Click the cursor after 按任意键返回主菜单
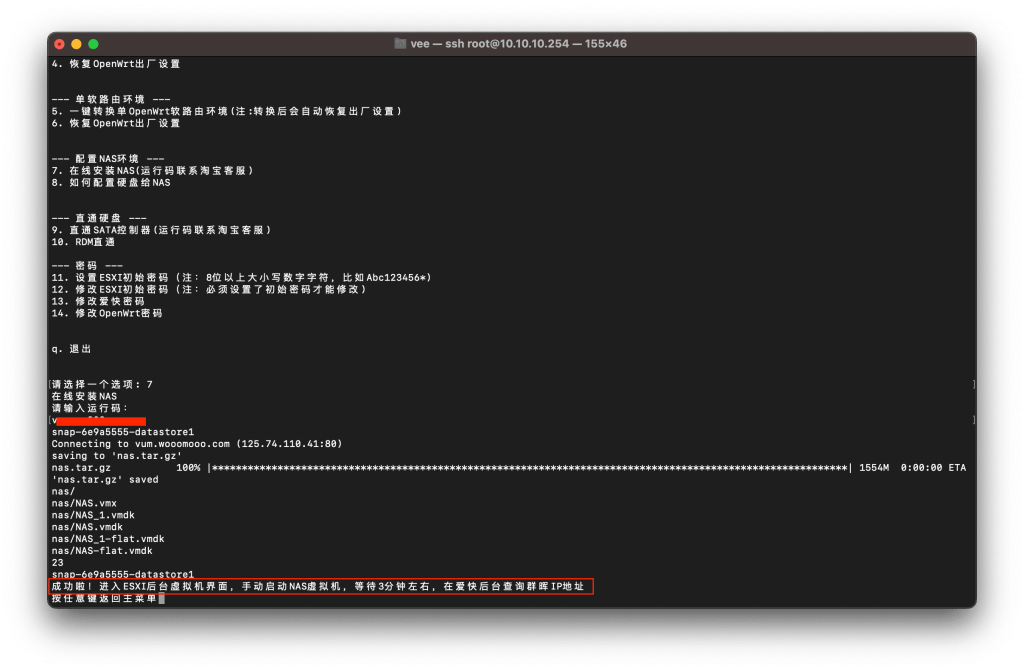1024x671 pixels. (x=161, y=599)
